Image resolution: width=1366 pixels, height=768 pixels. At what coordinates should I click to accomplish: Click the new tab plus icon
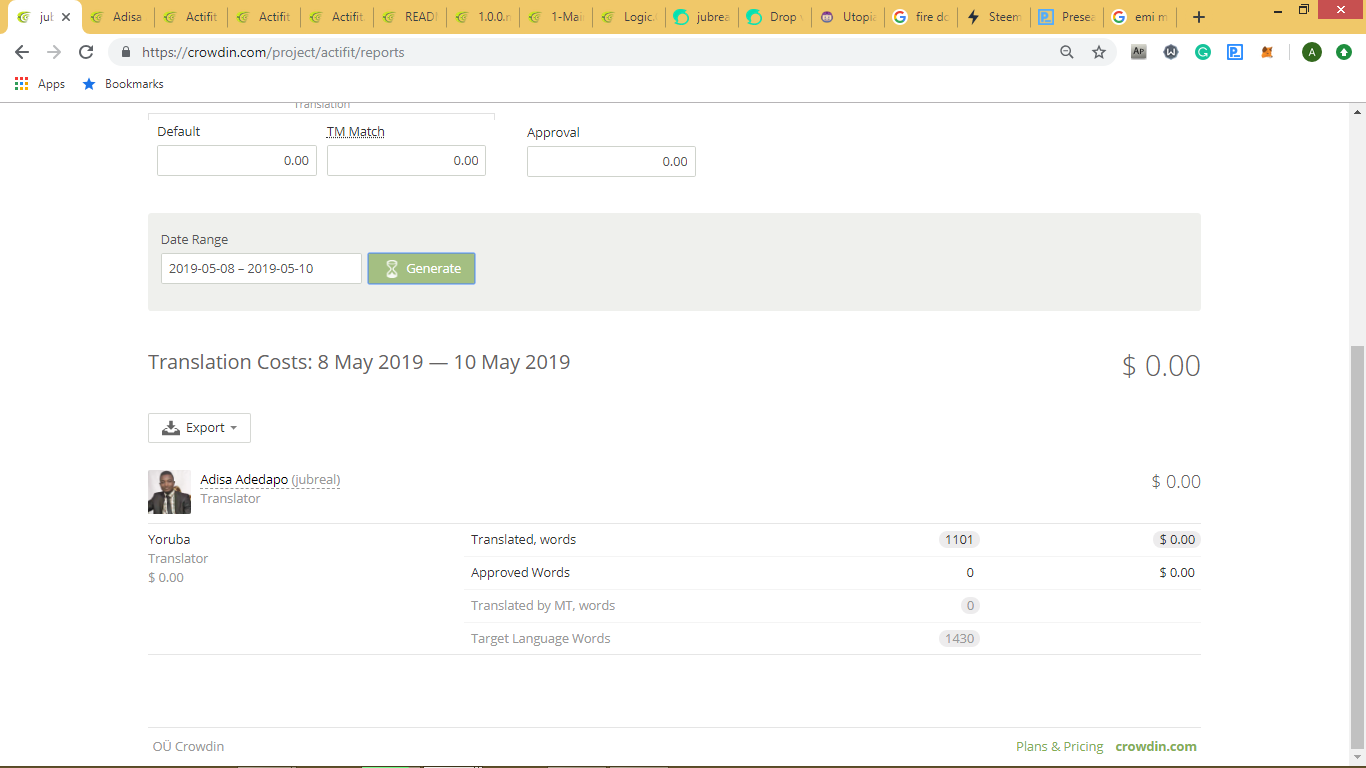1199,17
